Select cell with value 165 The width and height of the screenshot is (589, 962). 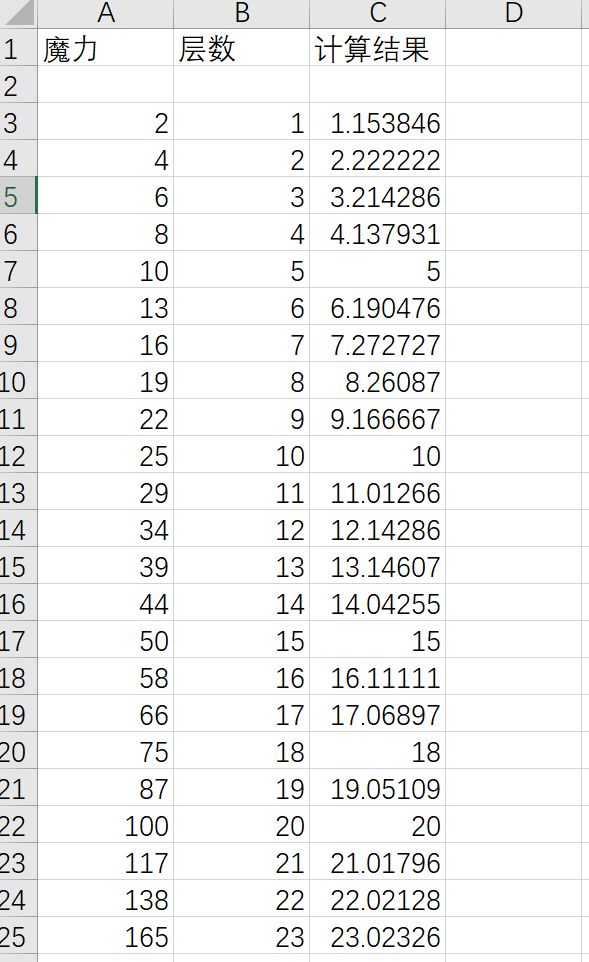pos(106,936)
